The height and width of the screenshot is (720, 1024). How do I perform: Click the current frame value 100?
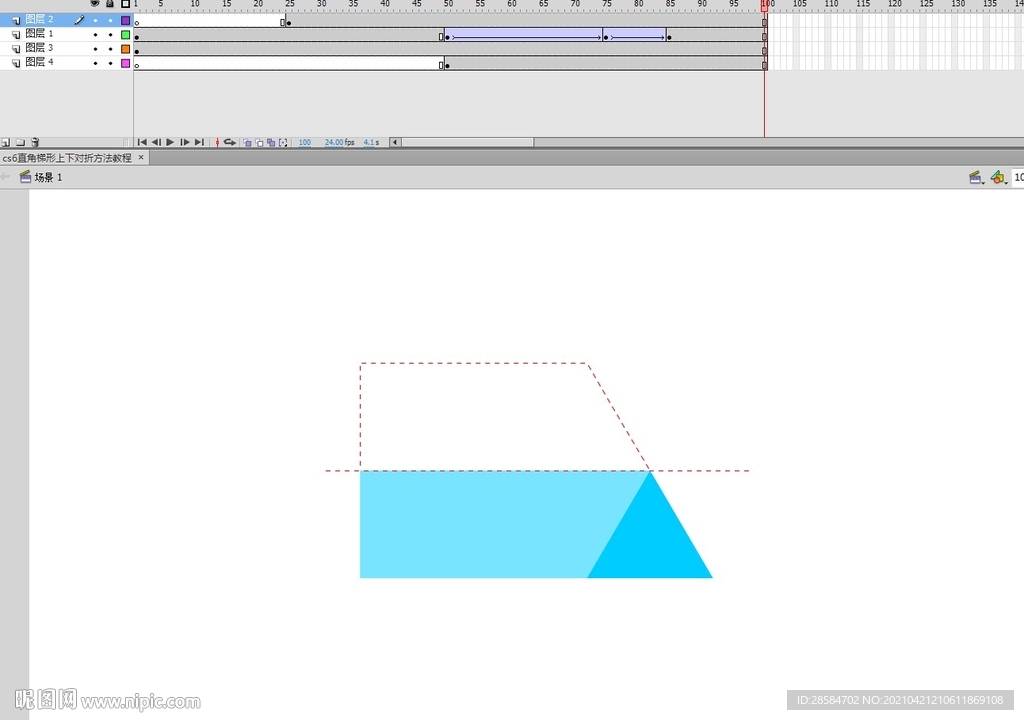[x=305, y=142]
